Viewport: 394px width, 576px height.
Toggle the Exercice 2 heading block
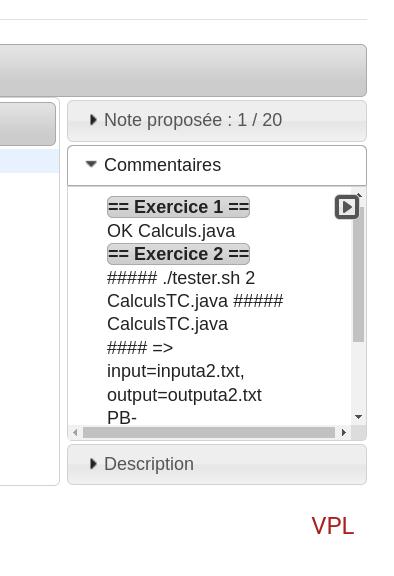pos(178,254)
